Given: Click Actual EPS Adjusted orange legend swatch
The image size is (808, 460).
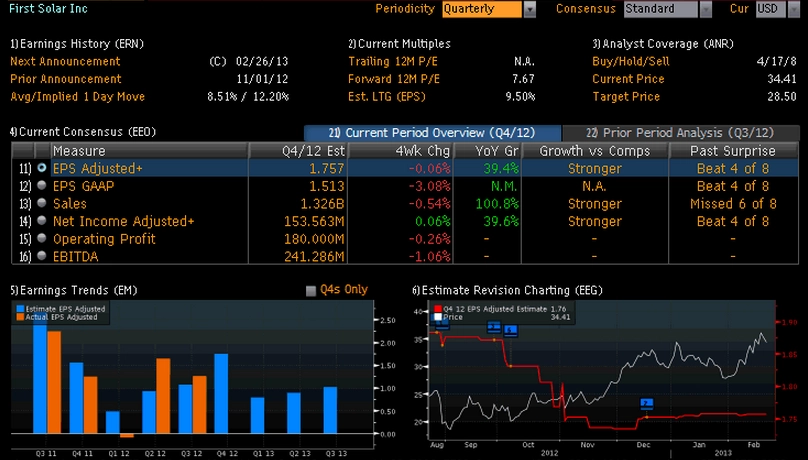Looking at the screenshot, I should [20, 317].
